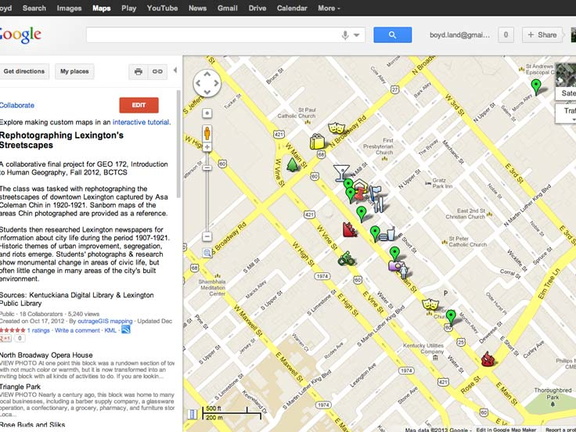Open Drive from the top bar
This screenshot has height=432, width=576.
[x=257, y=8]
